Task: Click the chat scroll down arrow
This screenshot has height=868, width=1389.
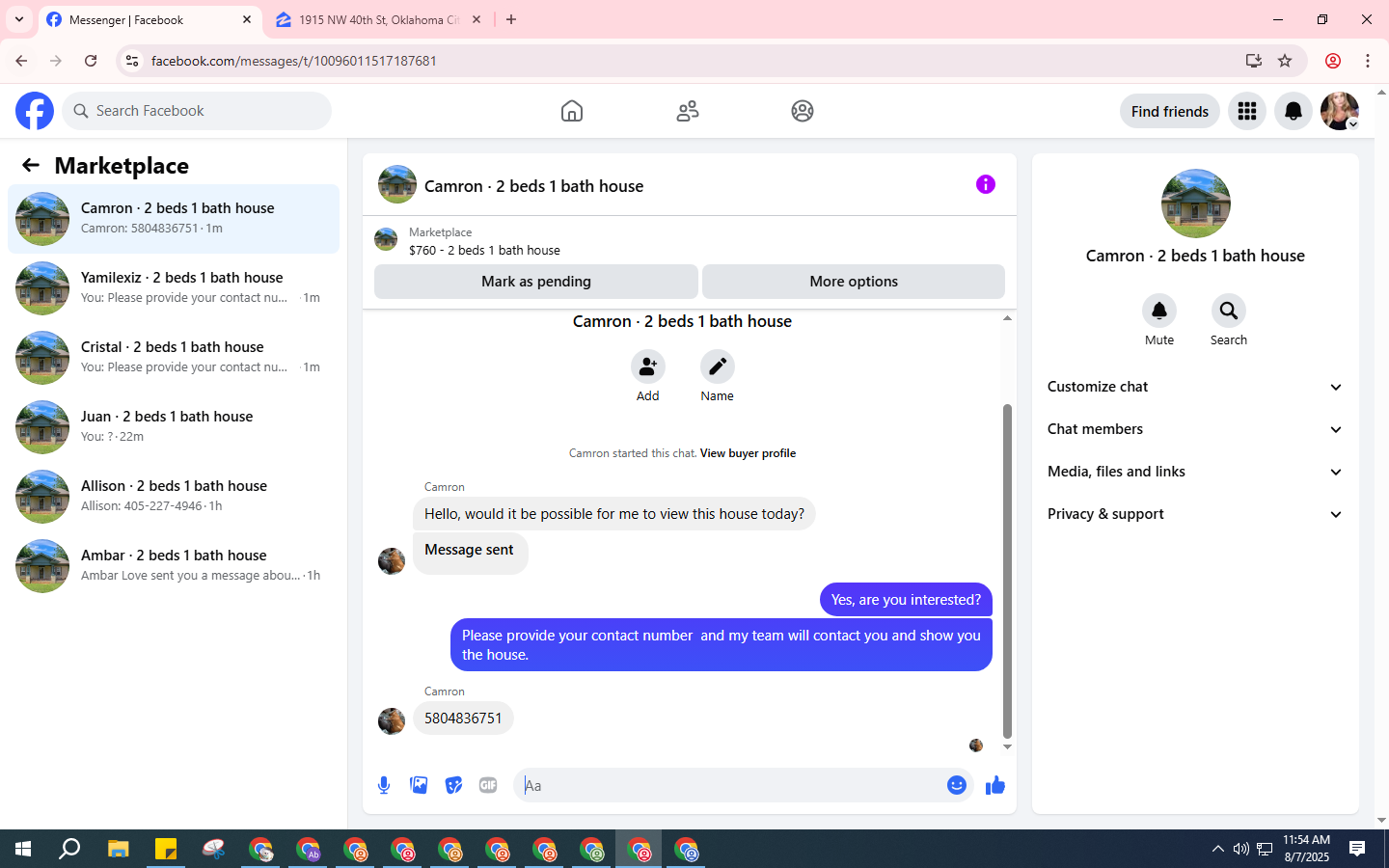Action: [x=1007, y=747]
